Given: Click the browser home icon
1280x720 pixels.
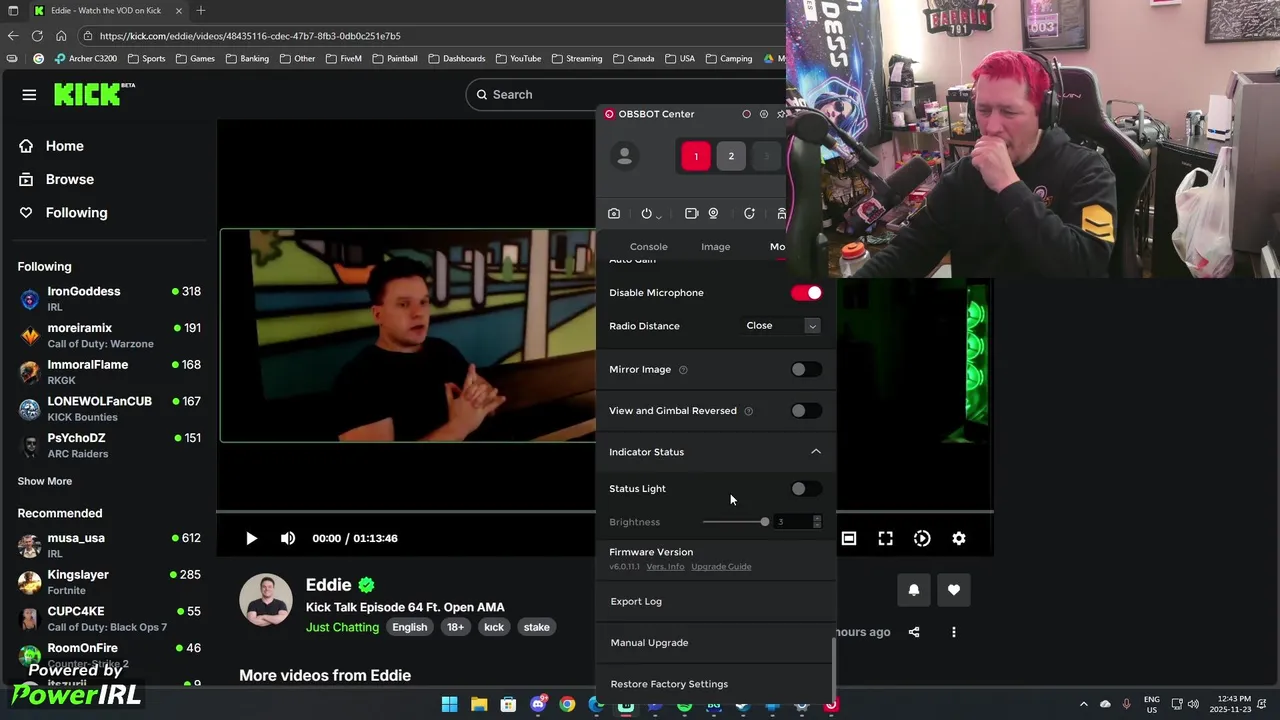Looking at the screenshot, I should pos(61,36).
